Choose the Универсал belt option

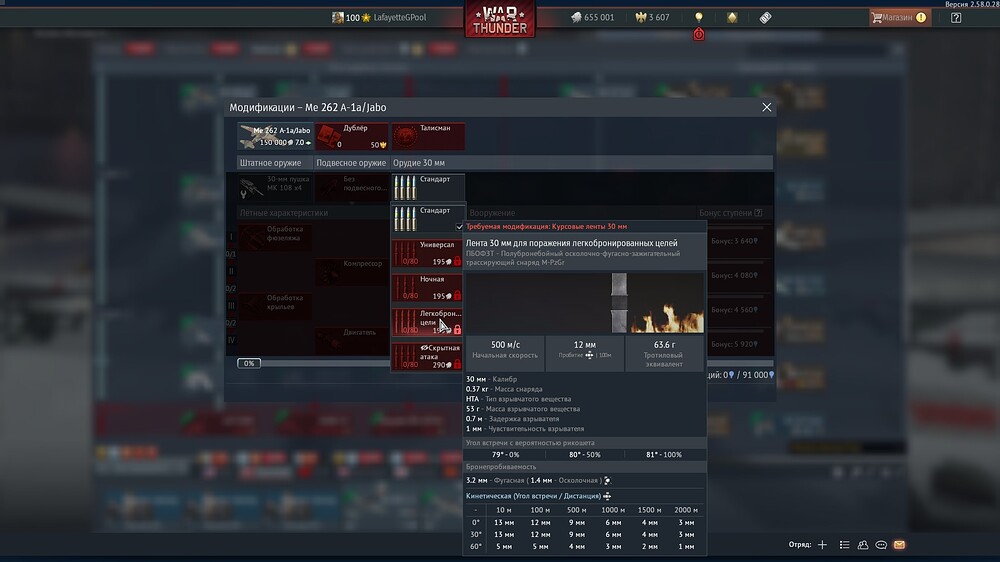click(428, 254)
